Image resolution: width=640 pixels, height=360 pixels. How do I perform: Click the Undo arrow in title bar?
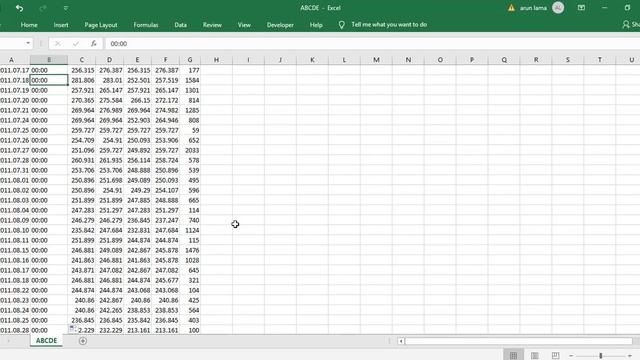19,8
